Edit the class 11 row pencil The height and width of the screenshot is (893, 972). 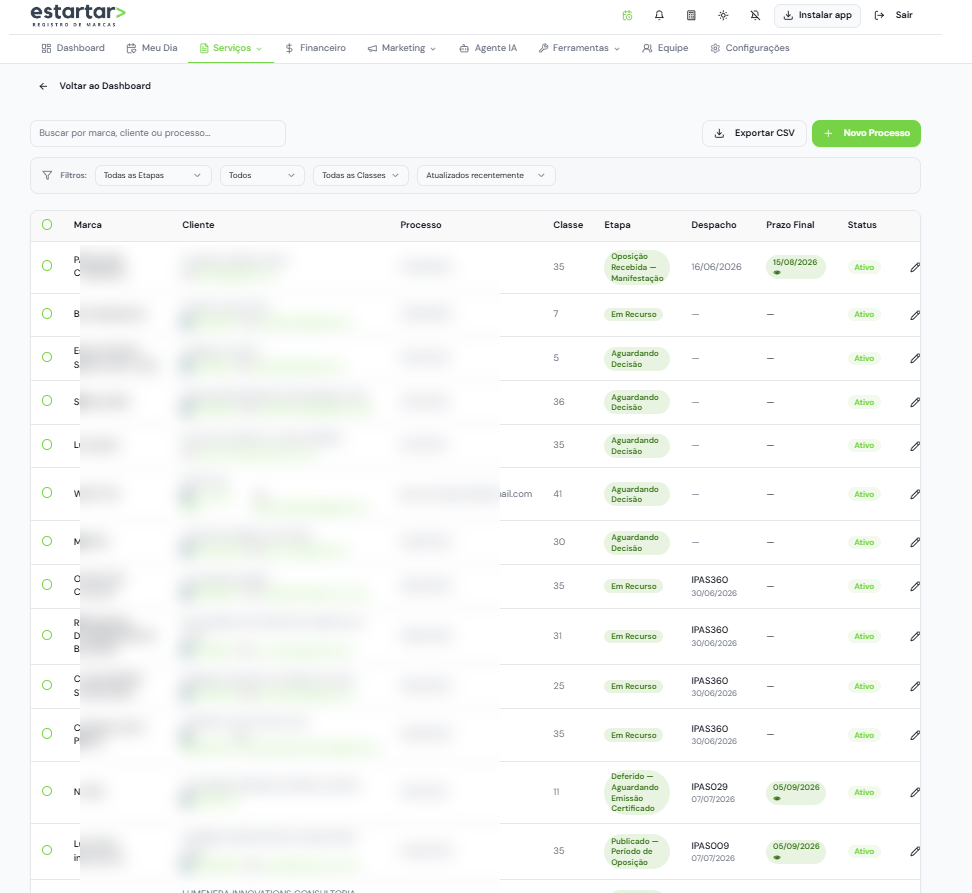[915, 792]
